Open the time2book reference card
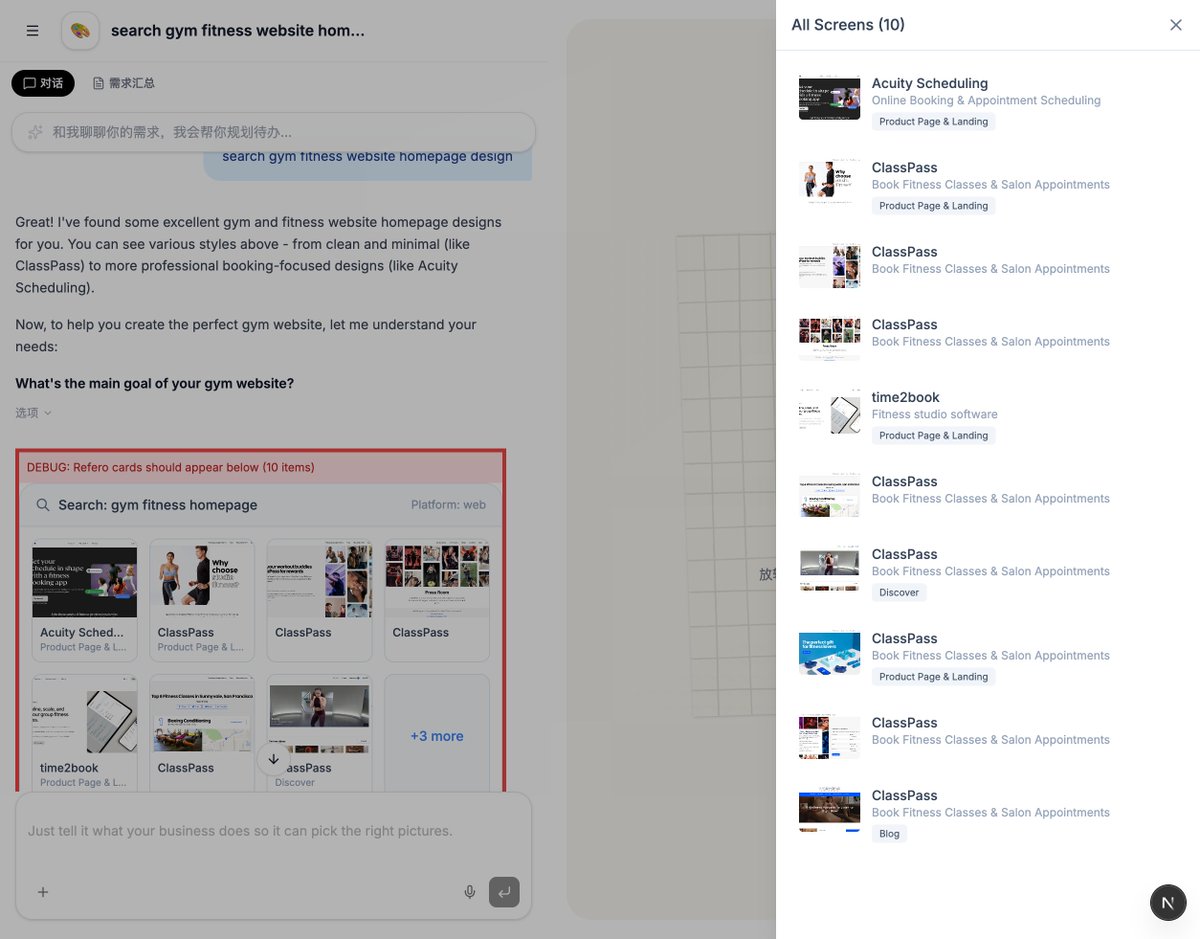 (85, 735)
